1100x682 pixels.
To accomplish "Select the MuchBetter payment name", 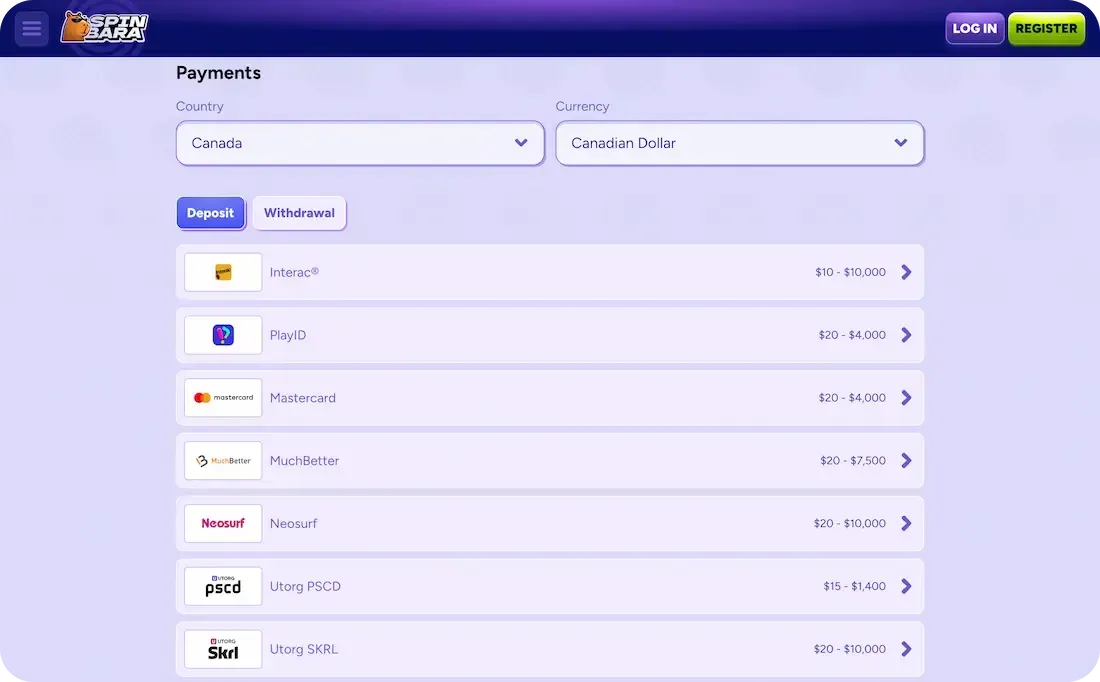I will pos(304,461).
